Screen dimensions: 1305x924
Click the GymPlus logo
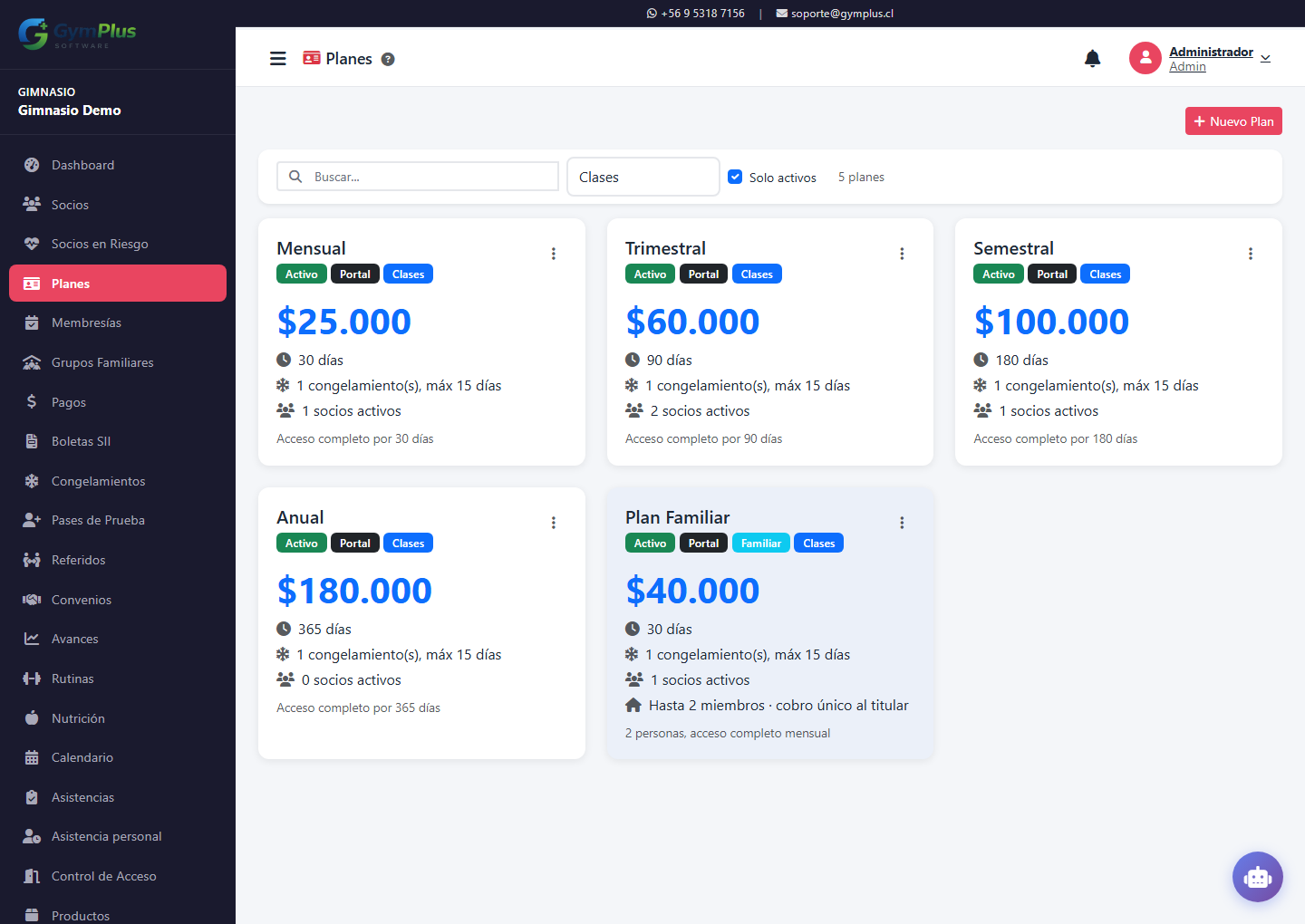[77, 34]
